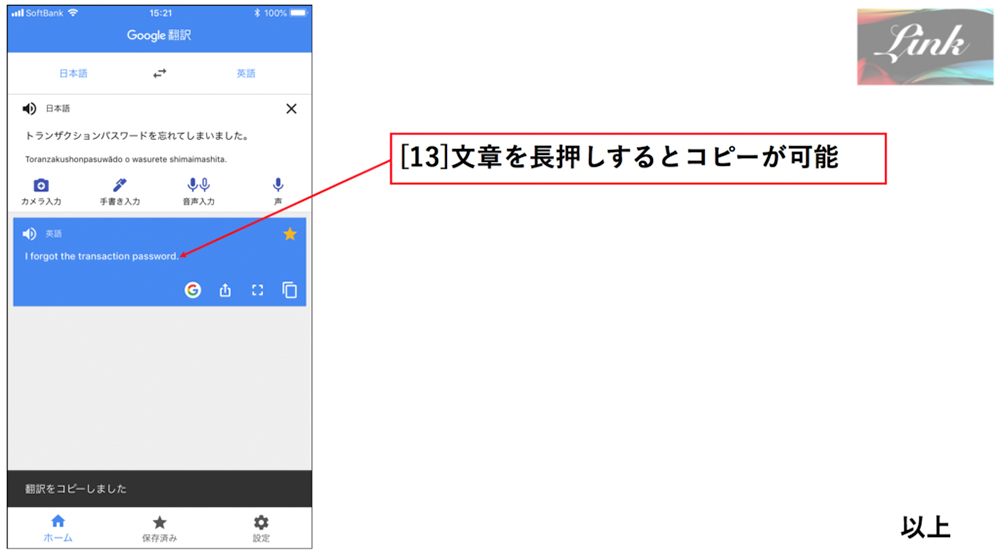Viewport: 1000px width, 556px height.
Task: Tap the battery indicator in status bar
Action: pos(298,13)
